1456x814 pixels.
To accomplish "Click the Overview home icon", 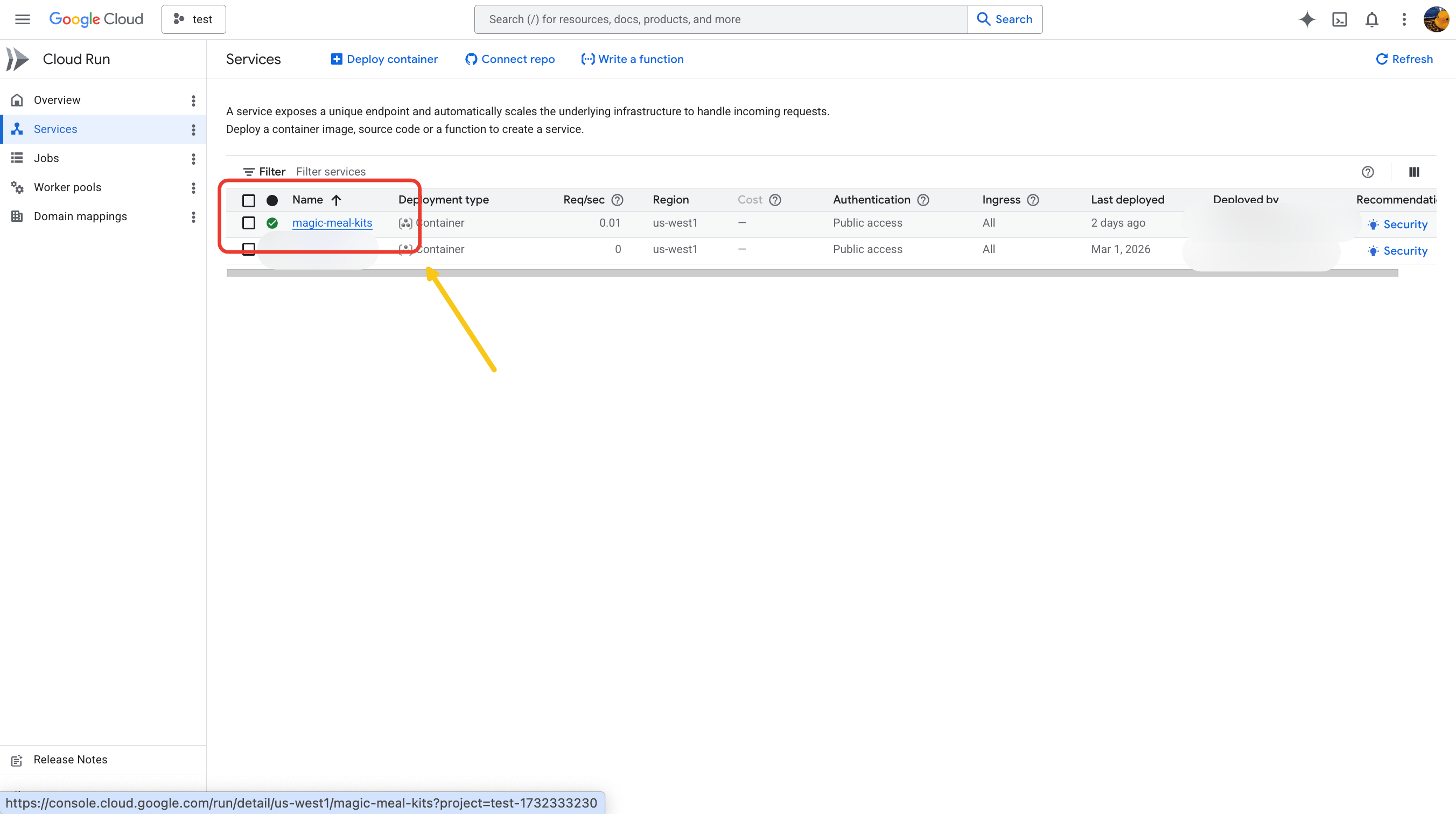I will pyautogui.click(x=17, y=100).
